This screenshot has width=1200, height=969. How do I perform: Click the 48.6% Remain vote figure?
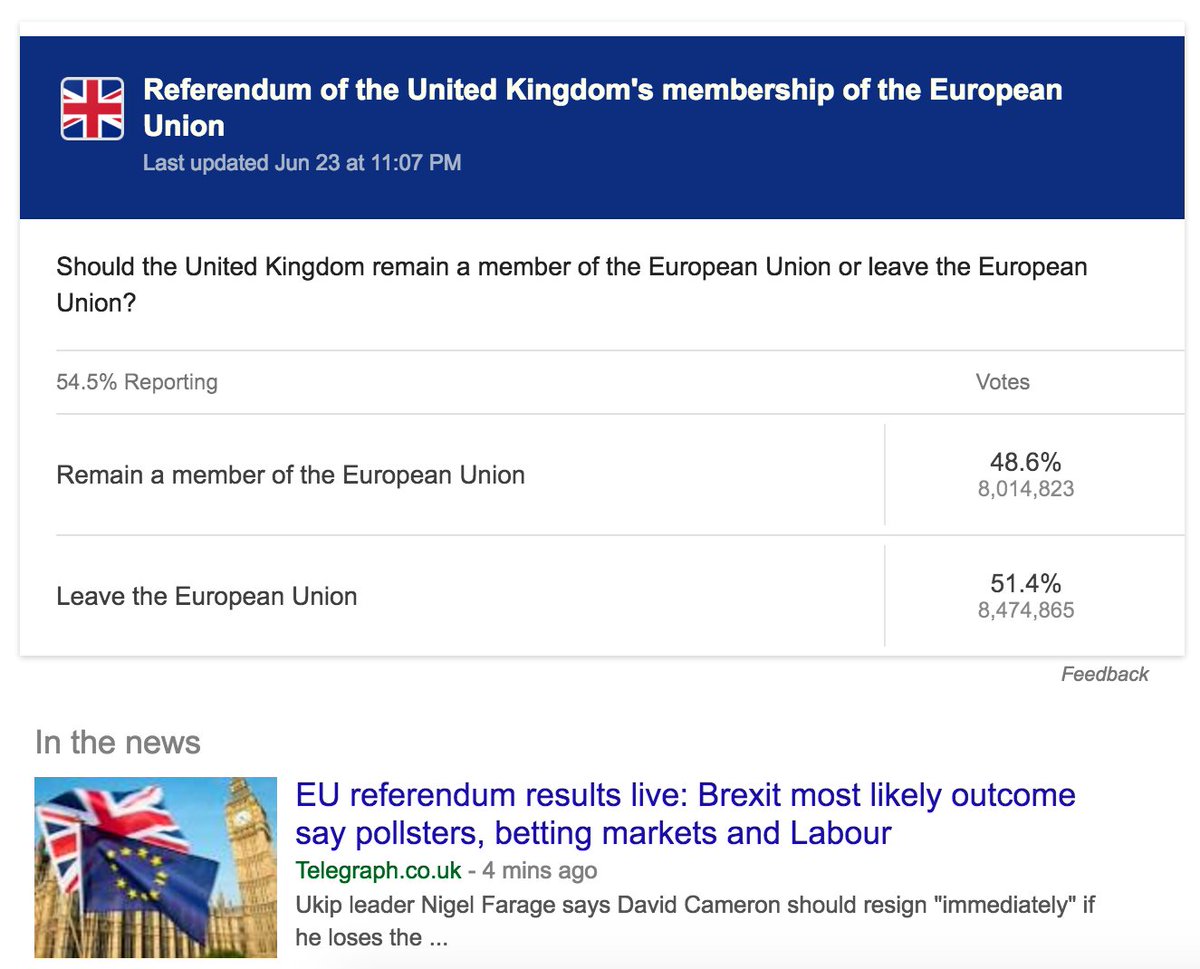(x=1026, y=462)
